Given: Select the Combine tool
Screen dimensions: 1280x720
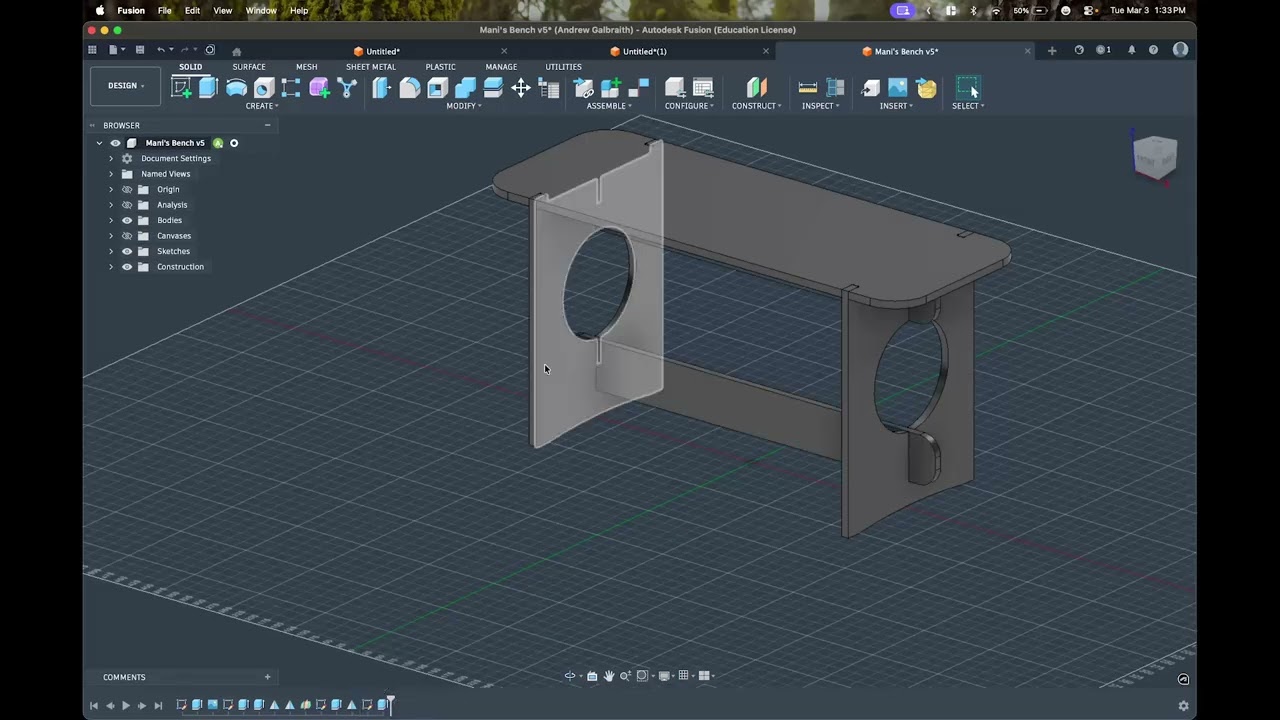Looking at the screenshot, I should pos(465,88).
